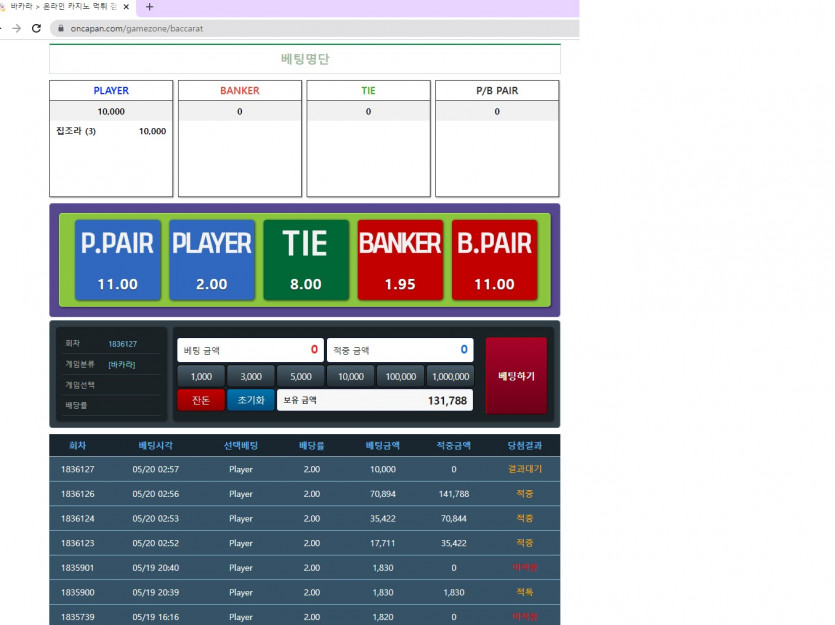
Task: Click bet amount 35,422
Action: [x=383, y=518]
